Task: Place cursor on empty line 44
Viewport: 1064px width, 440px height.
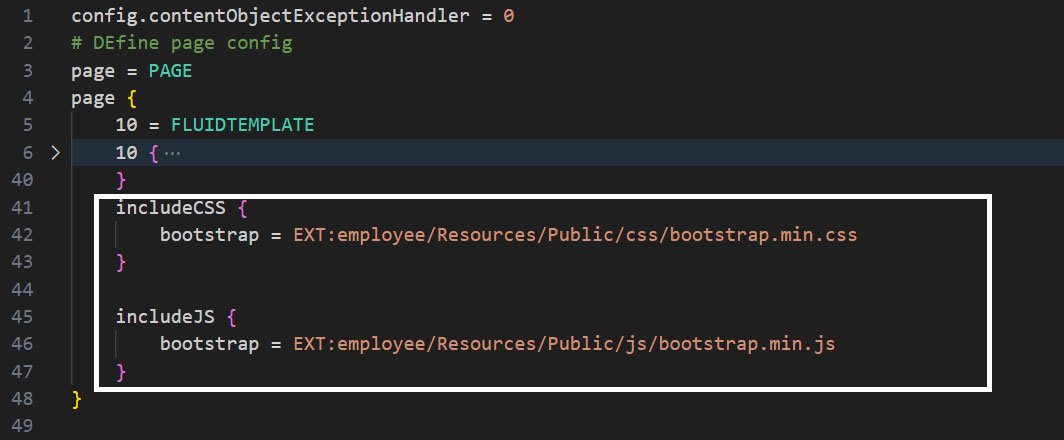Action: 300,290
